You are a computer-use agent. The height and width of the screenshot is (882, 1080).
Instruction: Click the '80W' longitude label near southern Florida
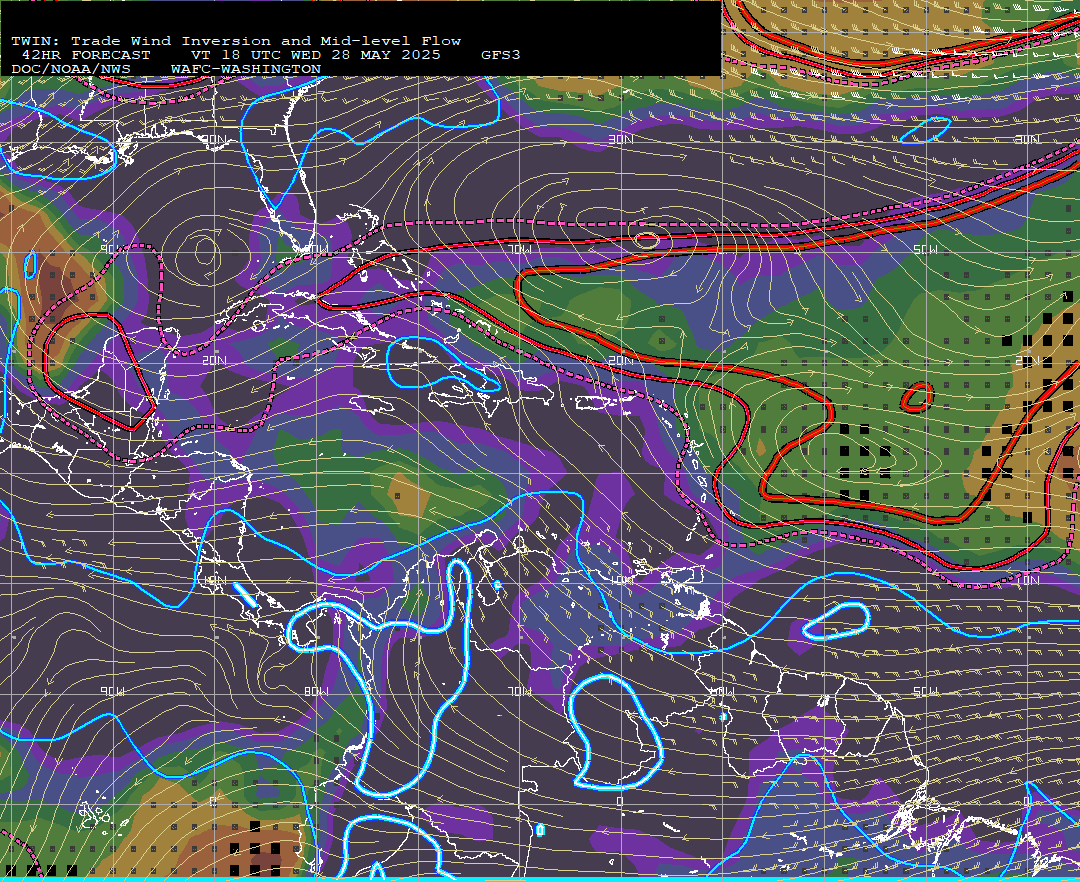click(316, 249)
